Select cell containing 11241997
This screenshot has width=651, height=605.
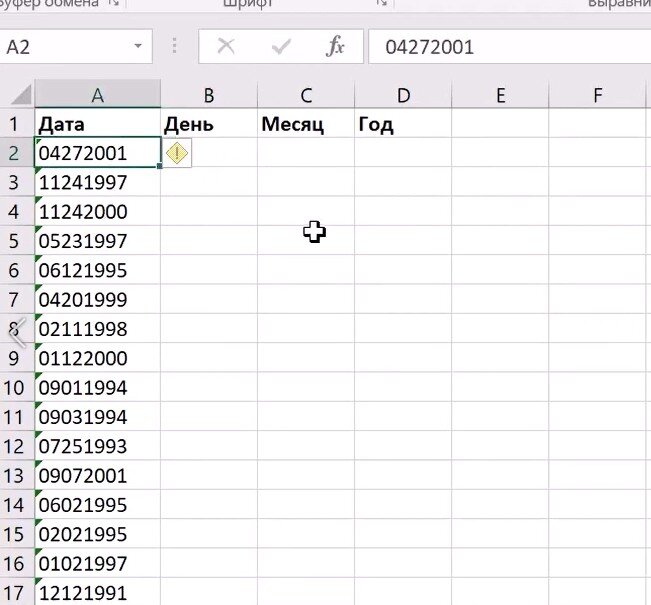pos(98,182)
